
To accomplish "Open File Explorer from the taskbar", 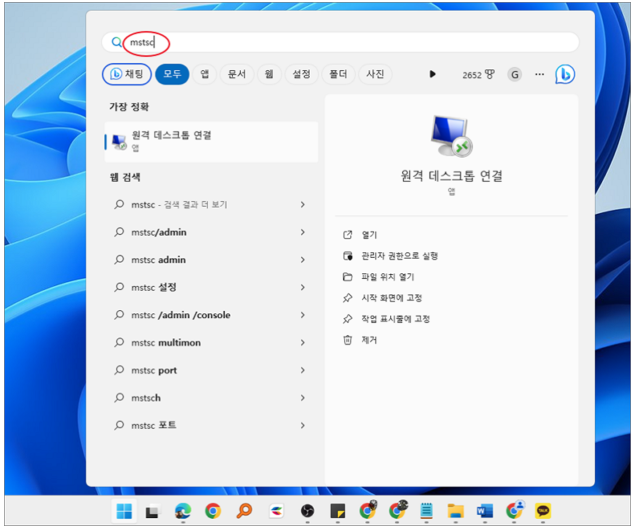I will coord(455,512).
